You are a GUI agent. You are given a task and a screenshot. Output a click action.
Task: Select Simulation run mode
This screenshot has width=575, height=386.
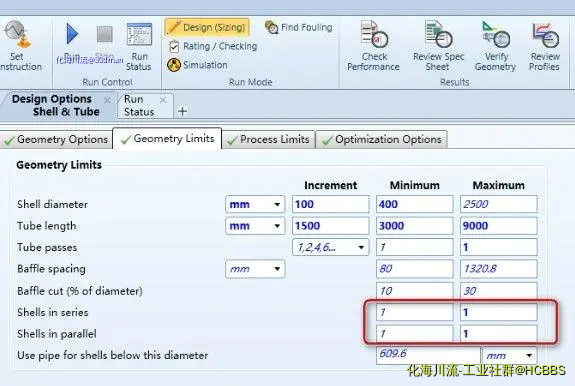198,65
